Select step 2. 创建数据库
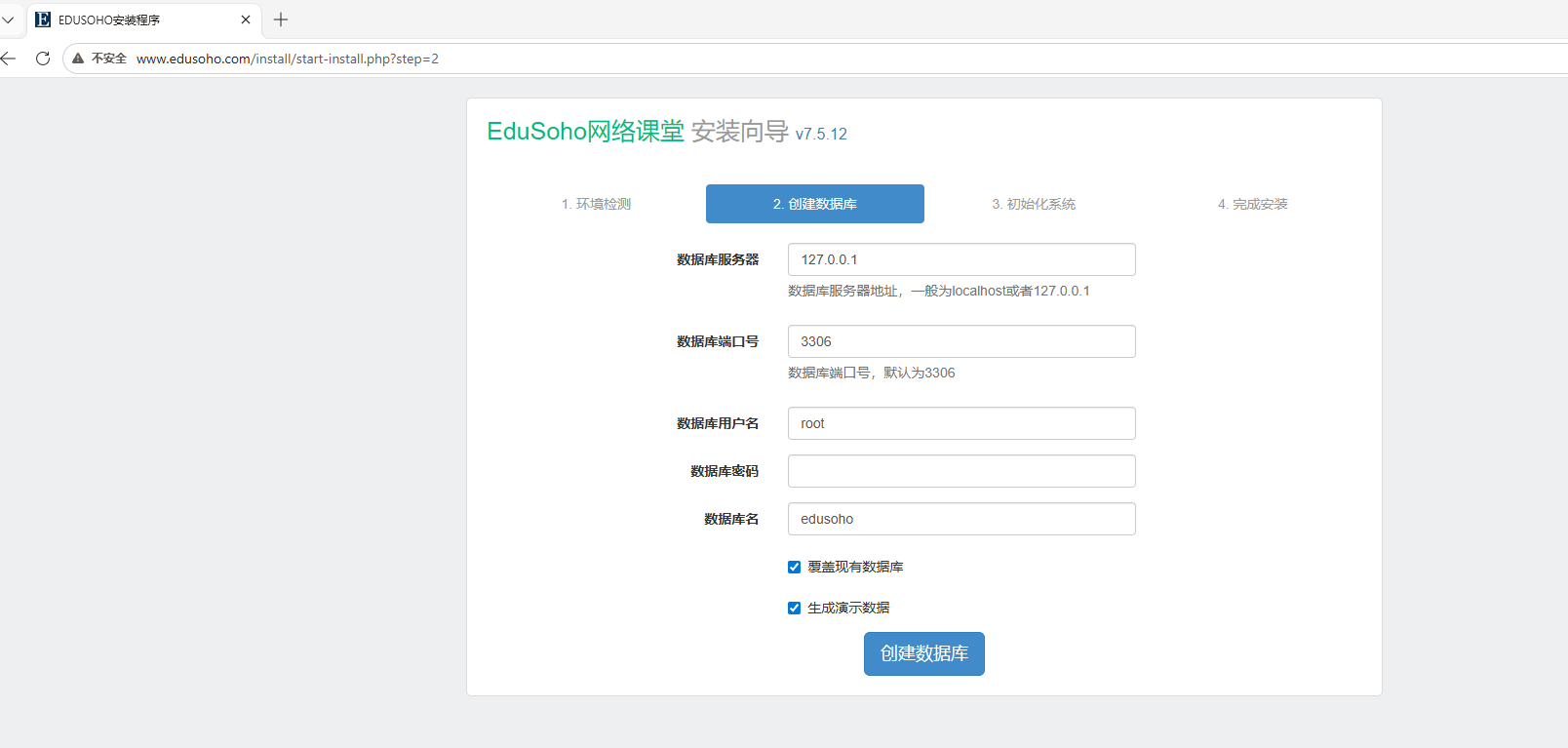This screenshot has height=748, width=1568. click(x=815, y=204)
